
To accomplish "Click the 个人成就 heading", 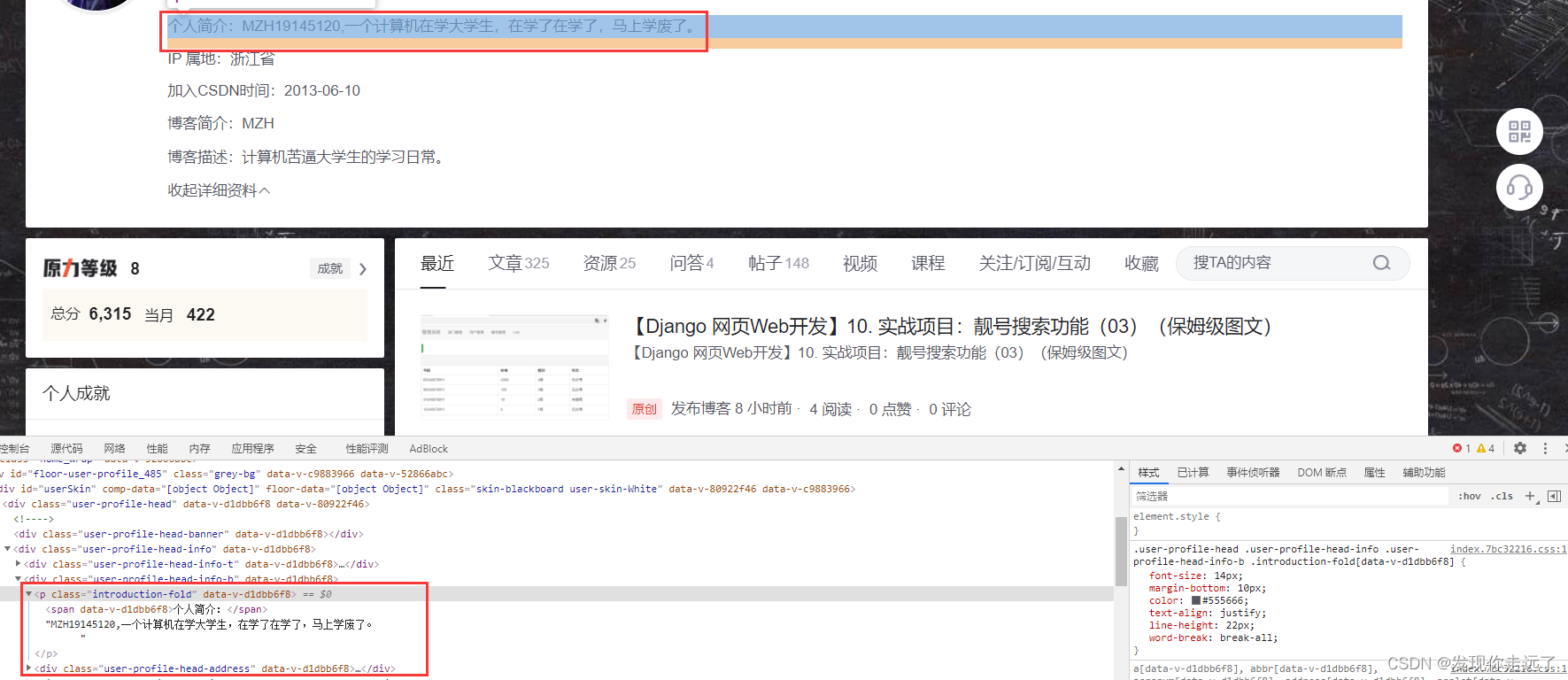I will click(76, 393).
